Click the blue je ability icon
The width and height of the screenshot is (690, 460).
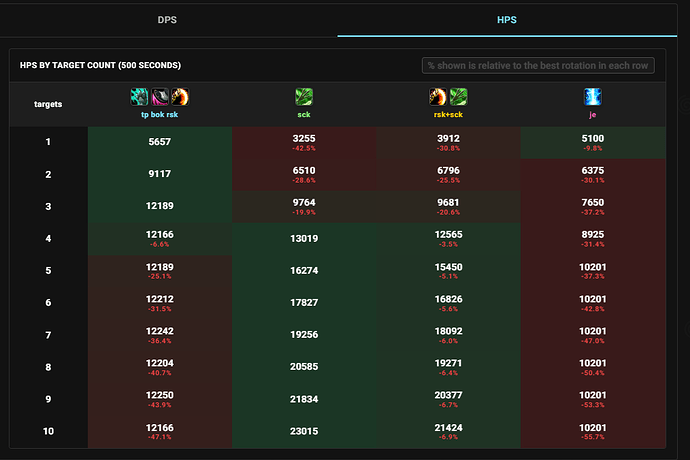[x=593, y=97]
